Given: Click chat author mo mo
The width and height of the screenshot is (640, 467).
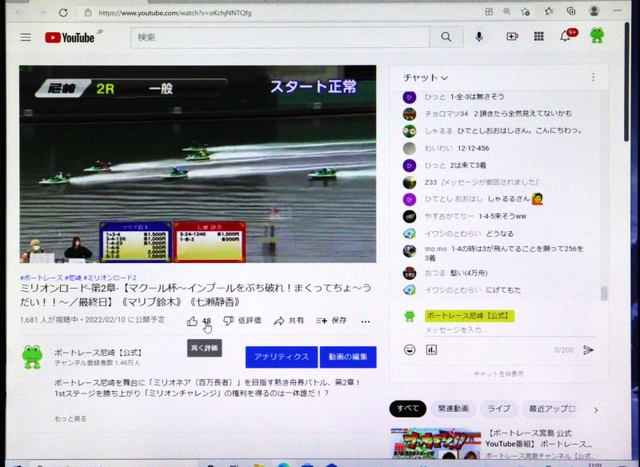Looking at the screenshot, I should [436, 249].
